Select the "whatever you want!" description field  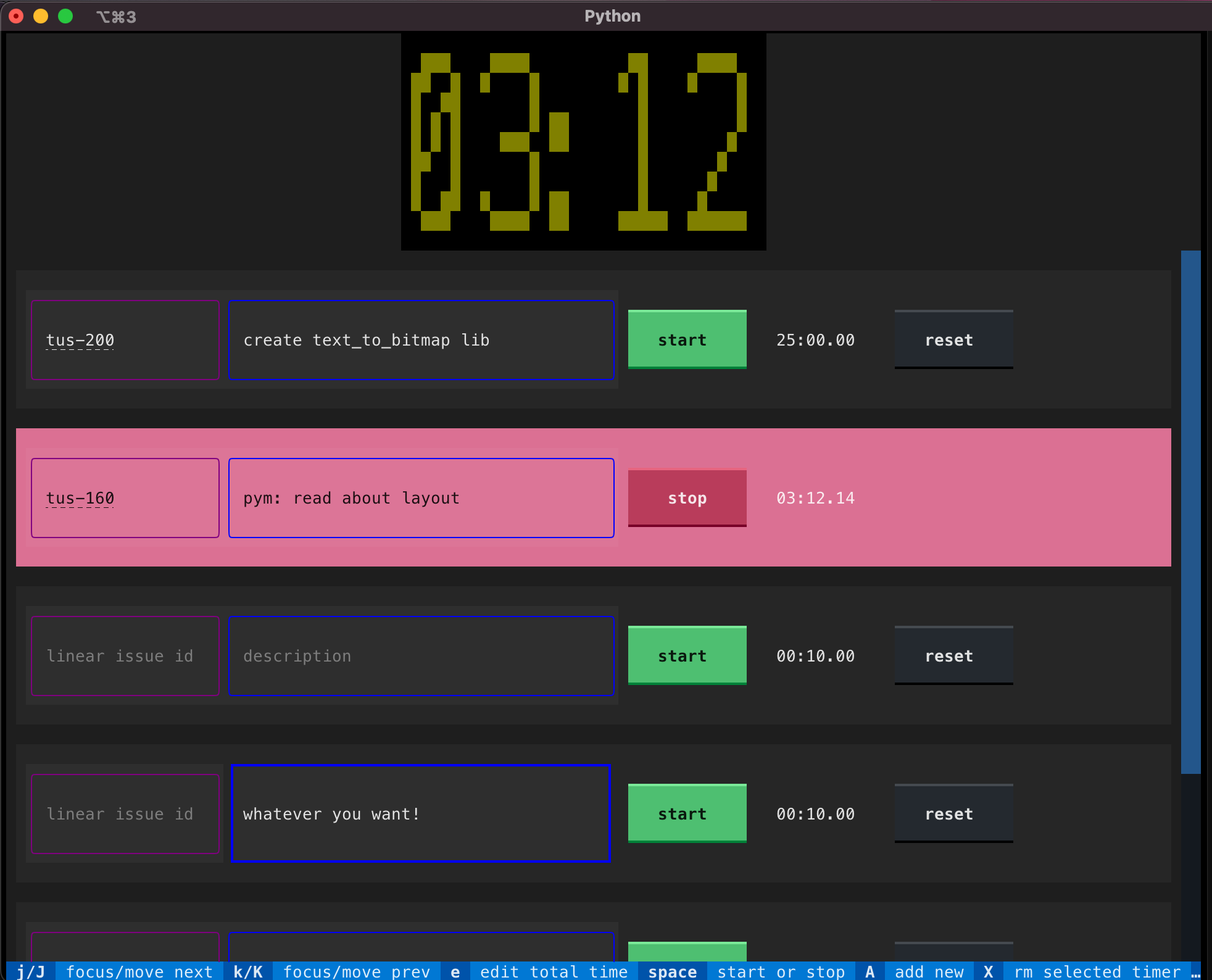[420, 813]
